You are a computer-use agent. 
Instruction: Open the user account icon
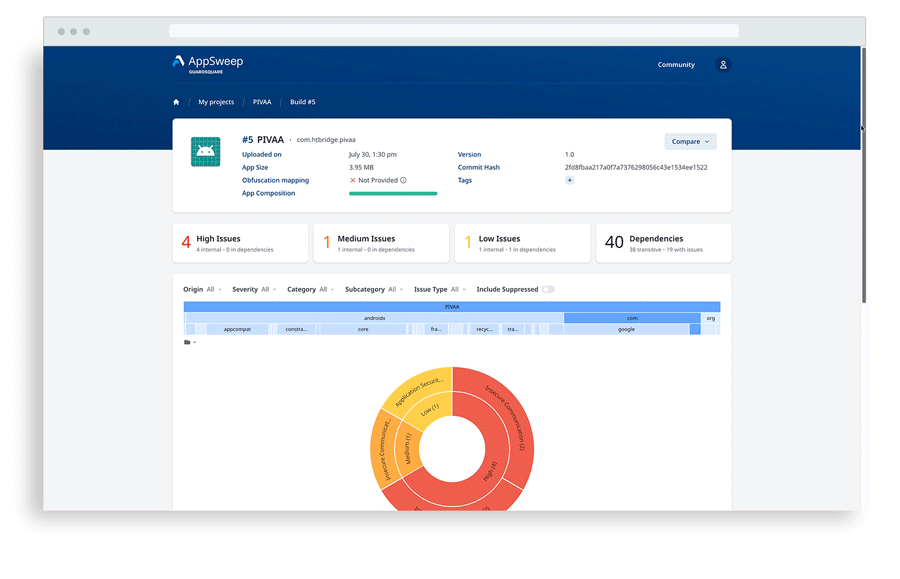pyautogui.click(x=723, y=65)
